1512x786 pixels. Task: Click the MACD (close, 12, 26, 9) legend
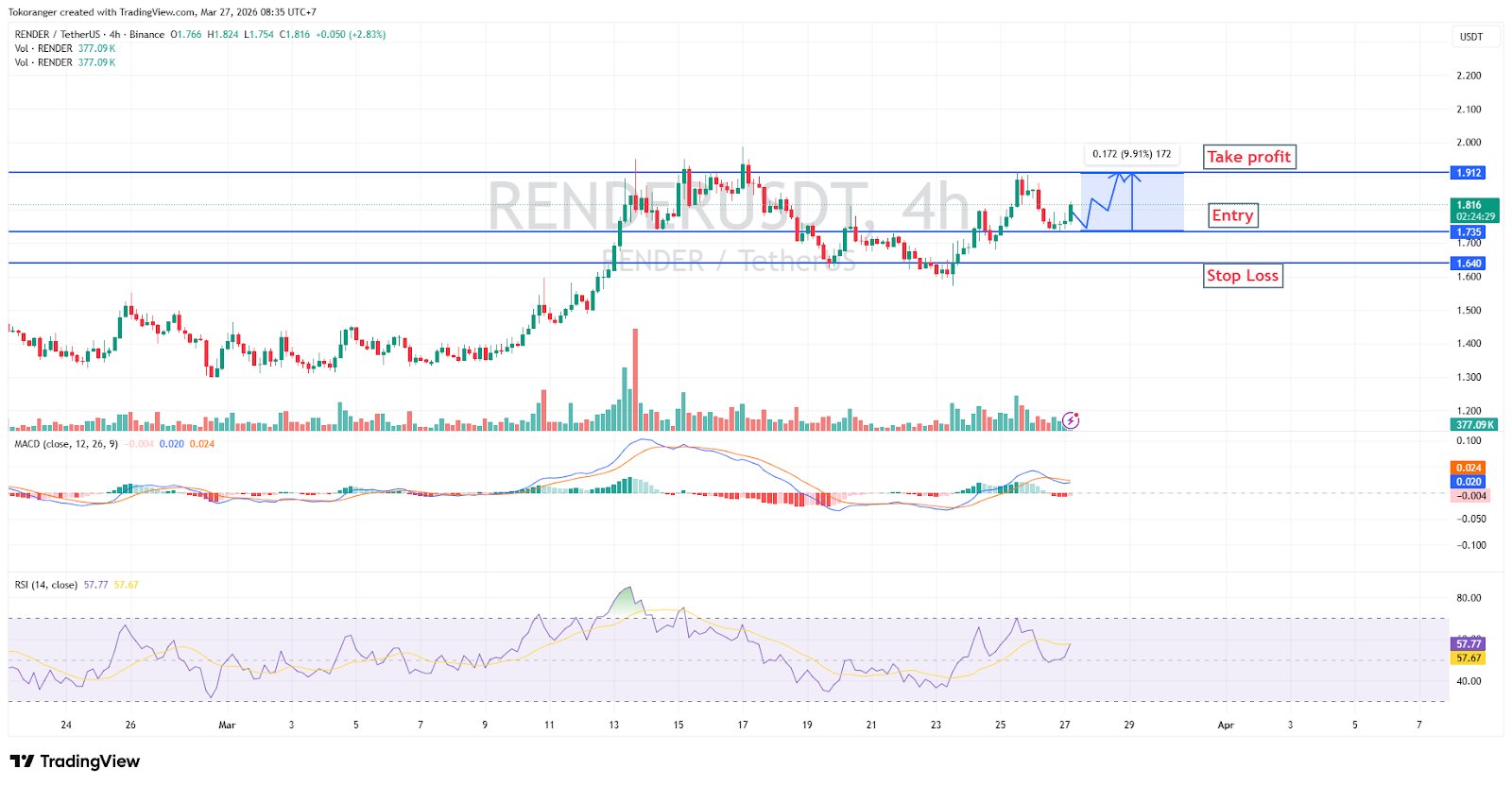tap(66, 444)
